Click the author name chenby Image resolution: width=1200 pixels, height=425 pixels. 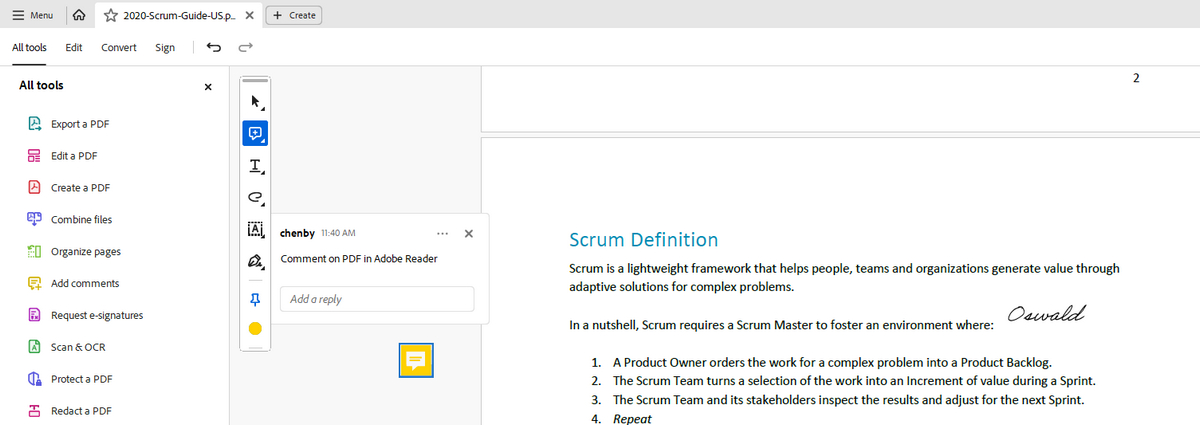click(298, 233)
